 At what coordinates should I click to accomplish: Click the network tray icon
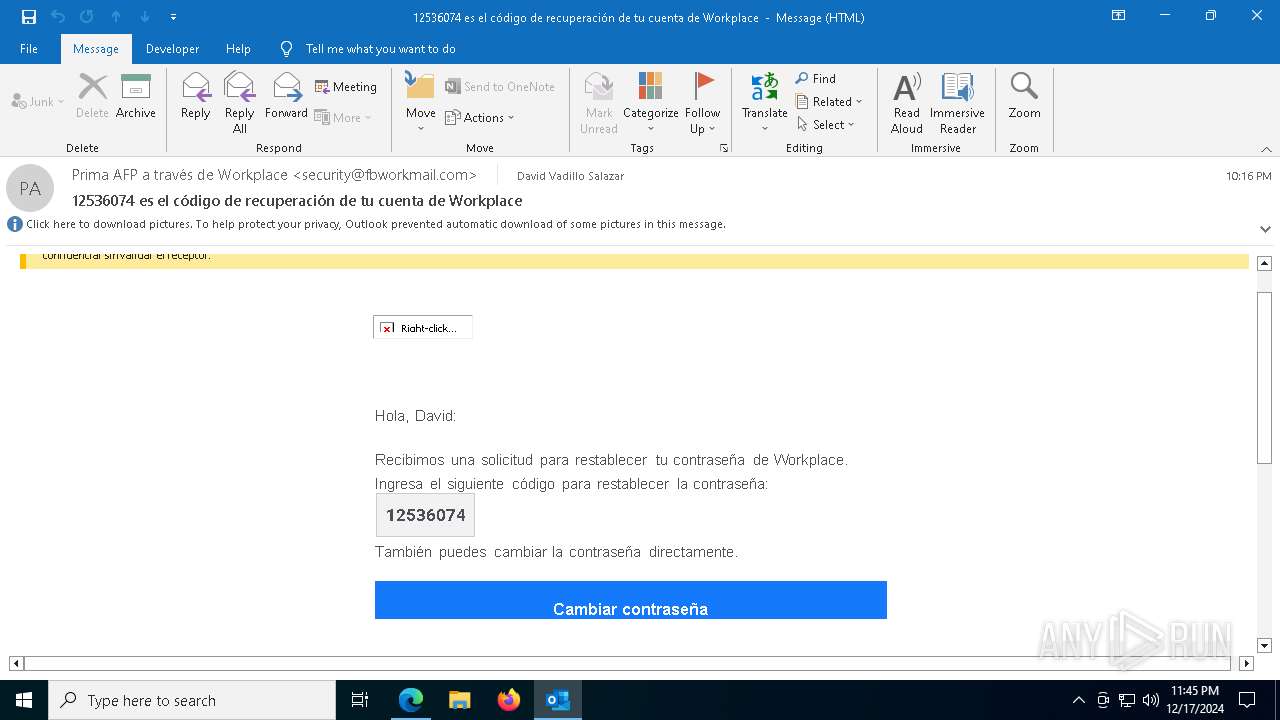1127,700
